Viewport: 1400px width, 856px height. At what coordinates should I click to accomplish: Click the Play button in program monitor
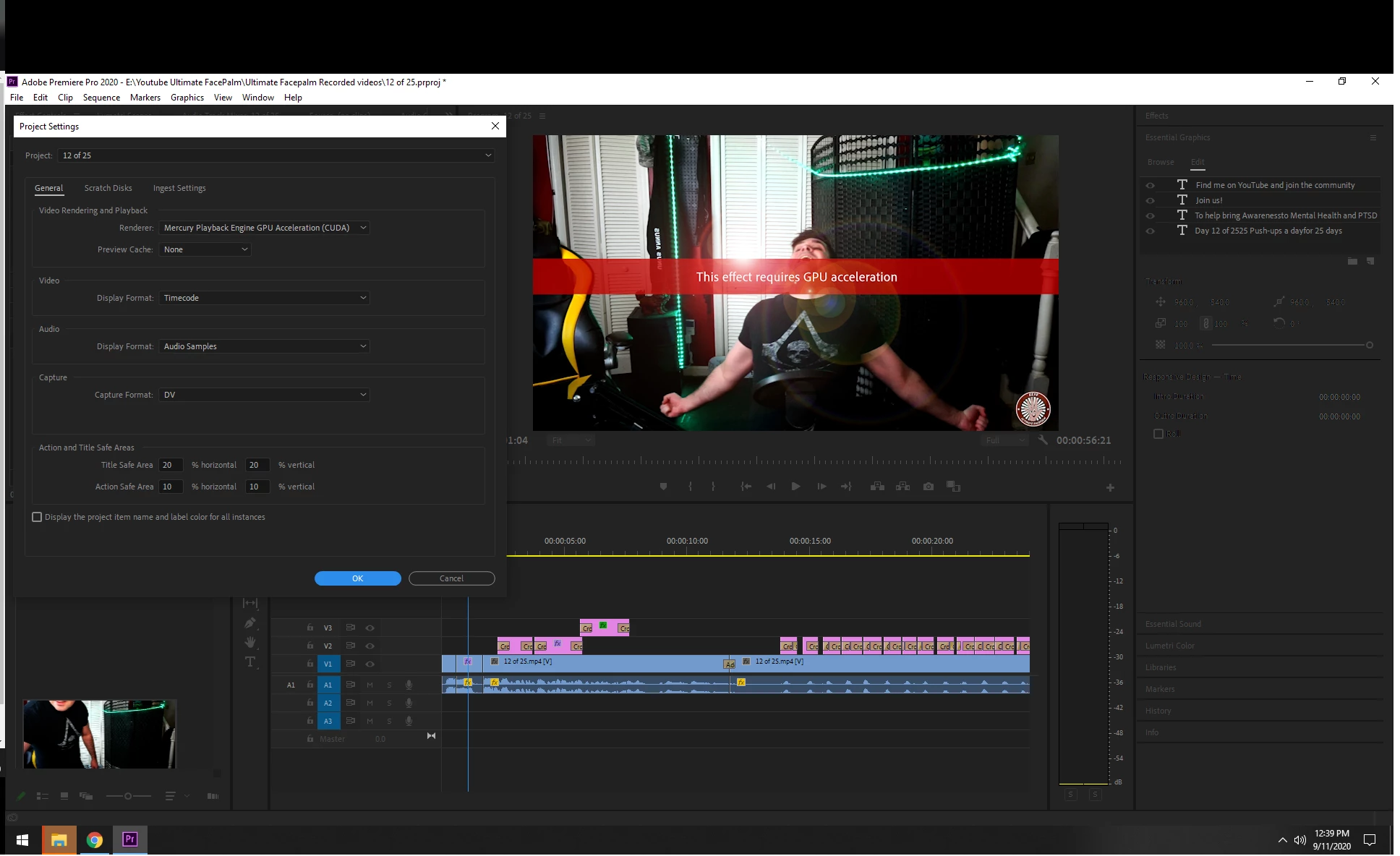tap(795, 487)
